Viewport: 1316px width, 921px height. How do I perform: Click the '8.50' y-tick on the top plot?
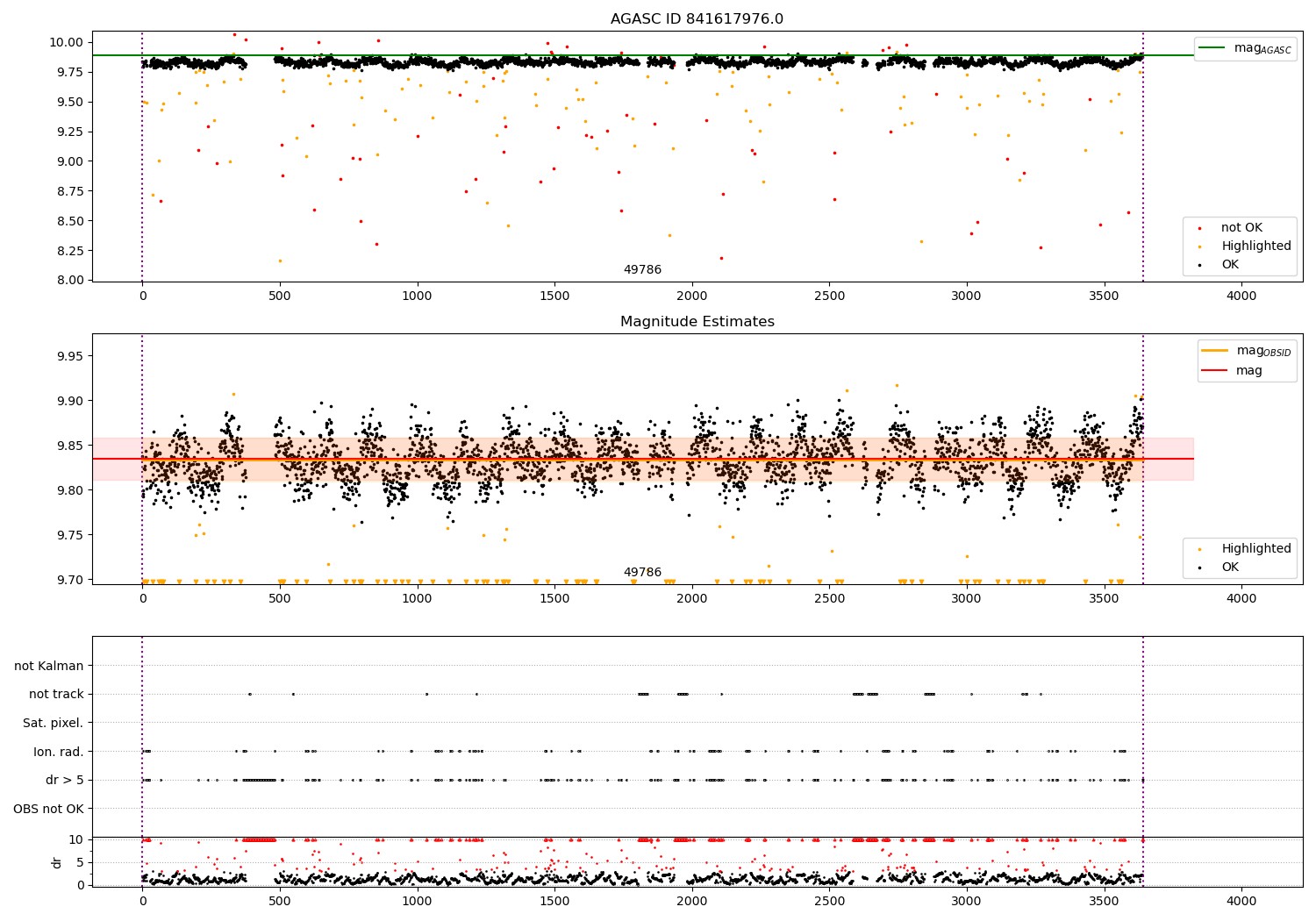(70, 221)
